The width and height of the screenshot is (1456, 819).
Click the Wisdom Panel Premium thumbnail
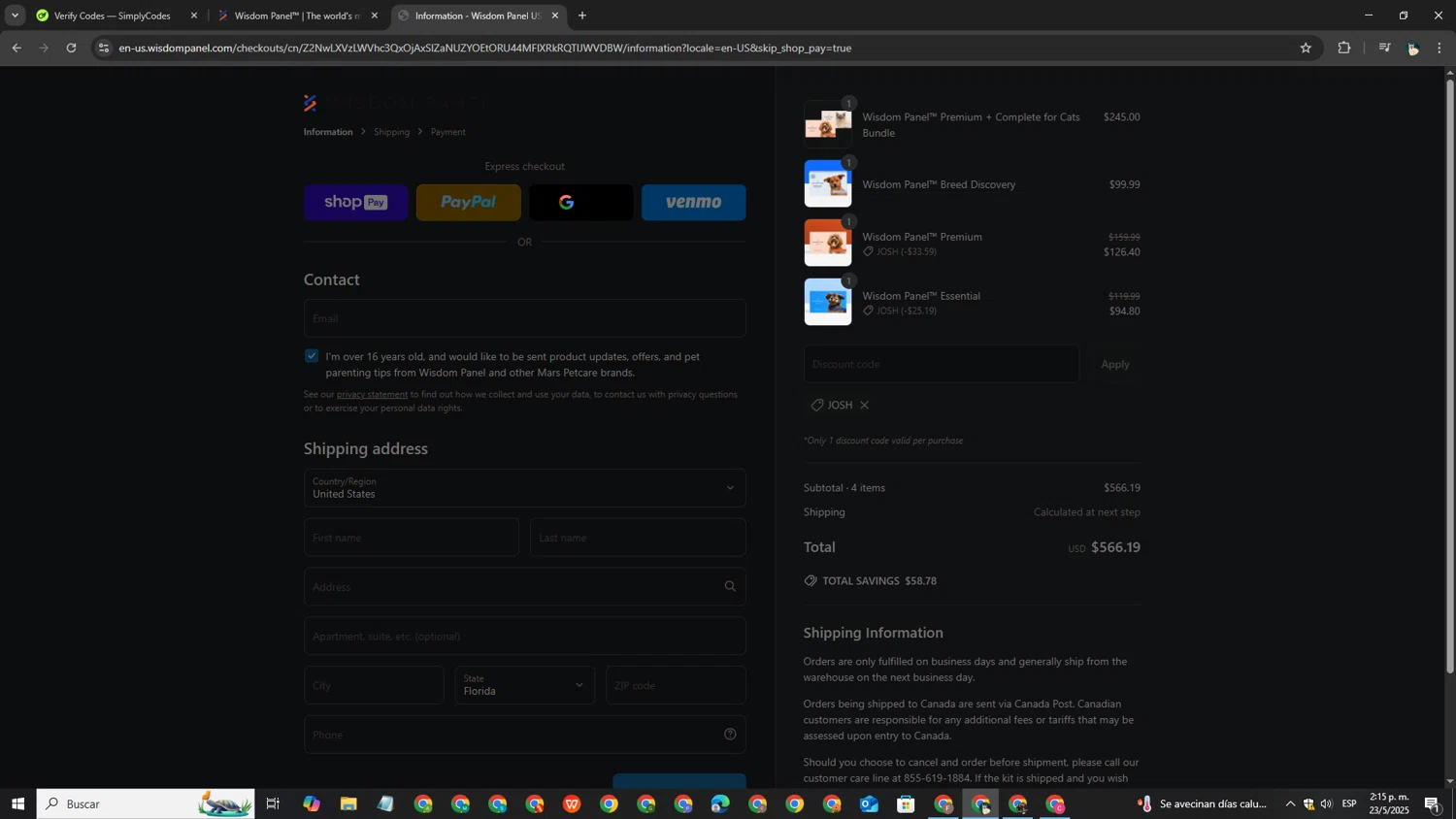828,244
